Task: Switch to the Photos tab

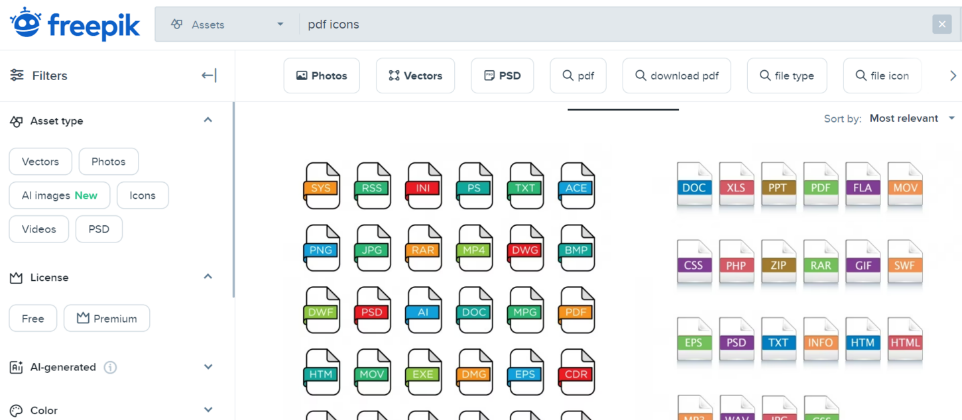Action: (321, 76)
